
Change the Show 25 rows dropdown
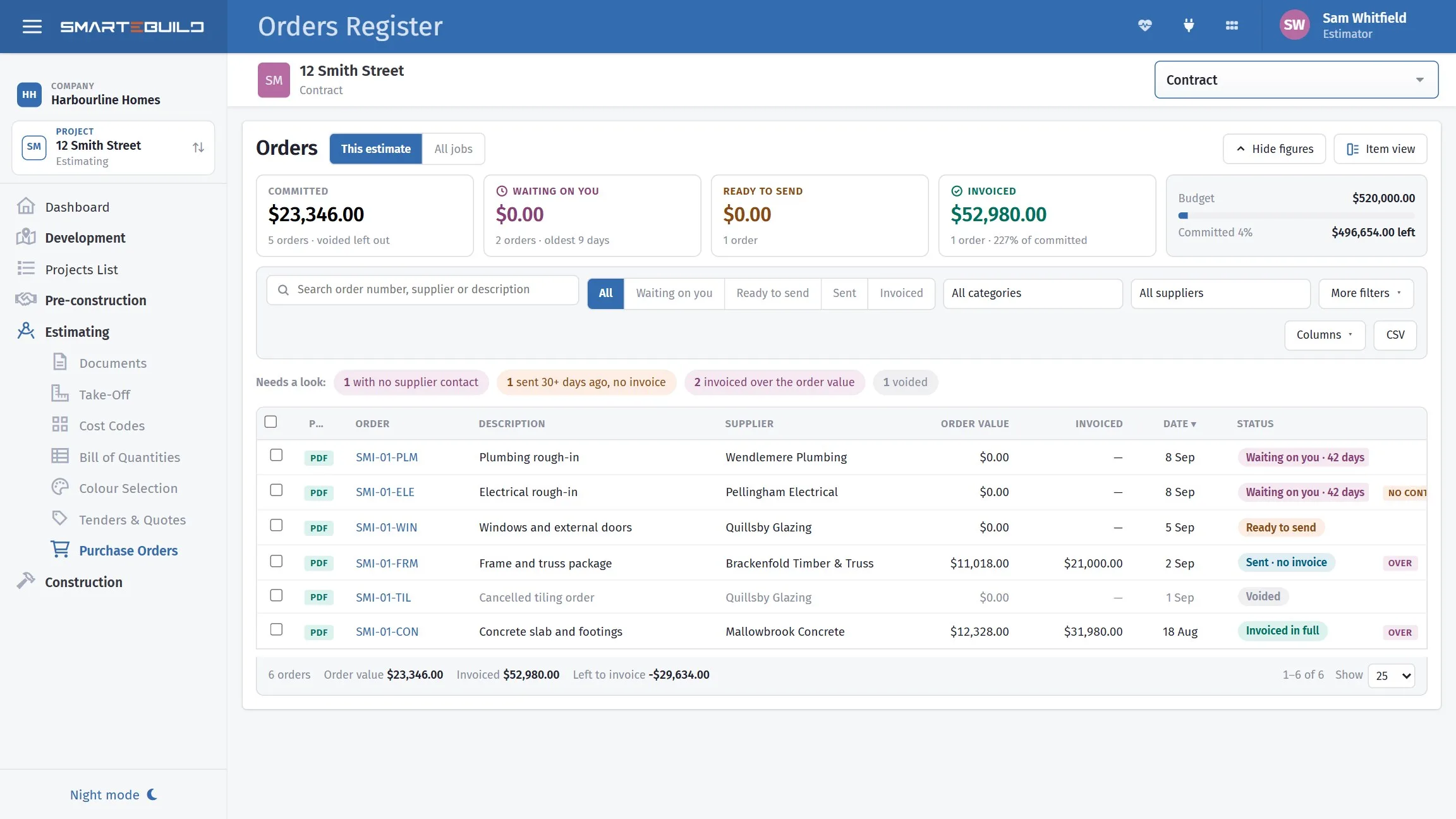[x=1391, y=676]
